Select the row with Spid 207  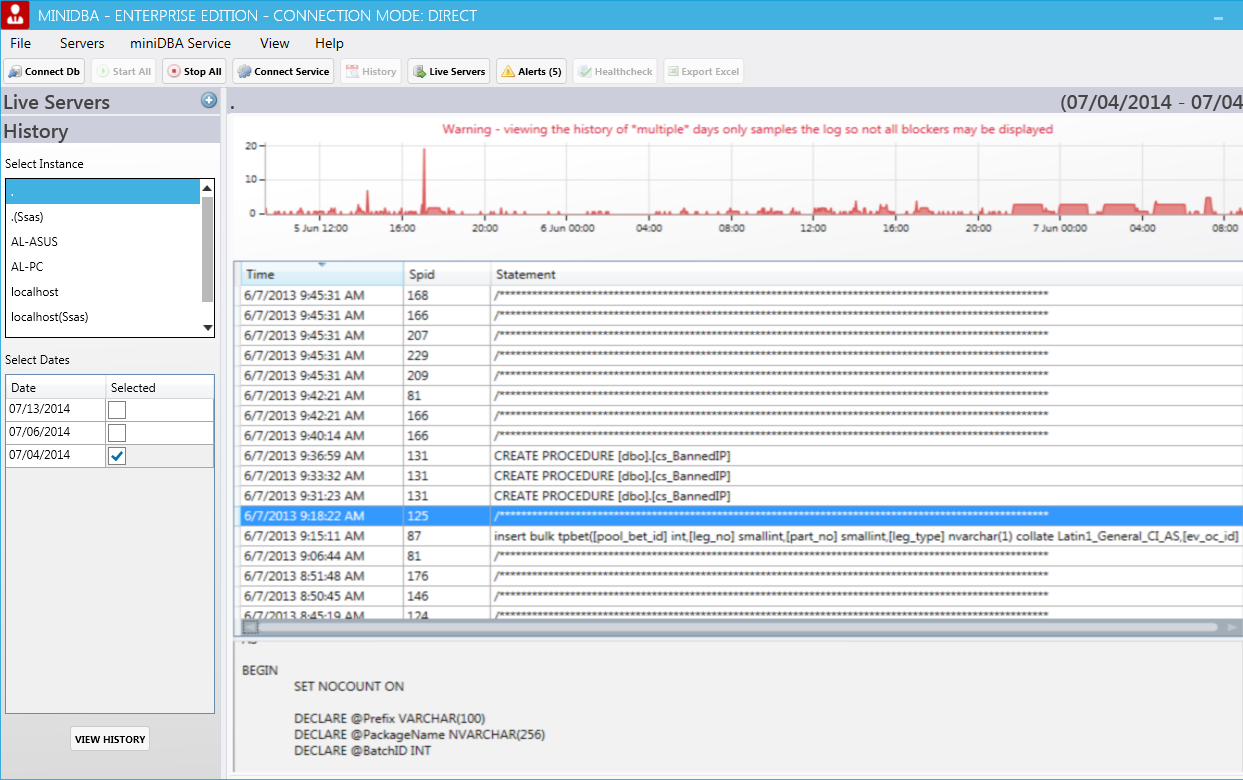pyautogui.click(x=742, y=335)
